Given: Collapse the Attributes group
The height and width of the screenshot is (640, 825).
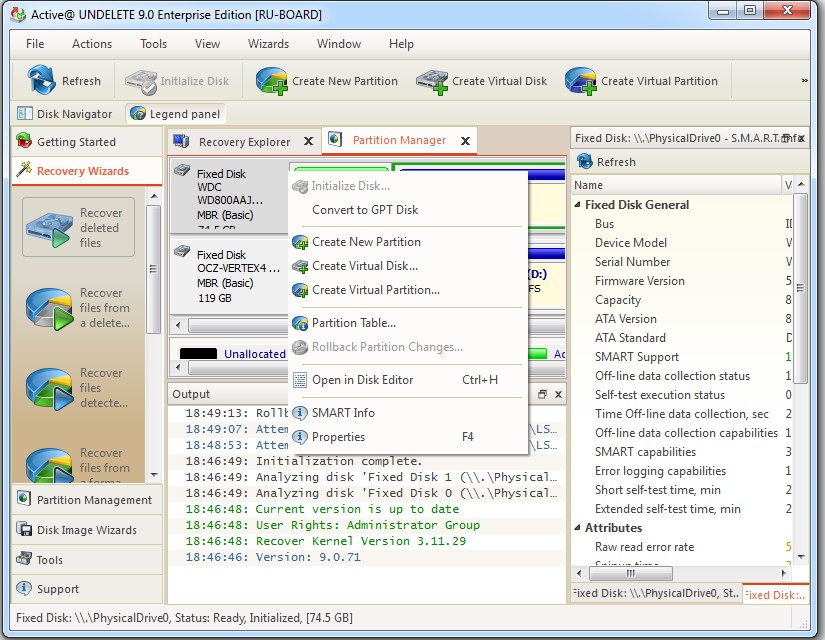Looking at the screenshot, I should [578, 527].
